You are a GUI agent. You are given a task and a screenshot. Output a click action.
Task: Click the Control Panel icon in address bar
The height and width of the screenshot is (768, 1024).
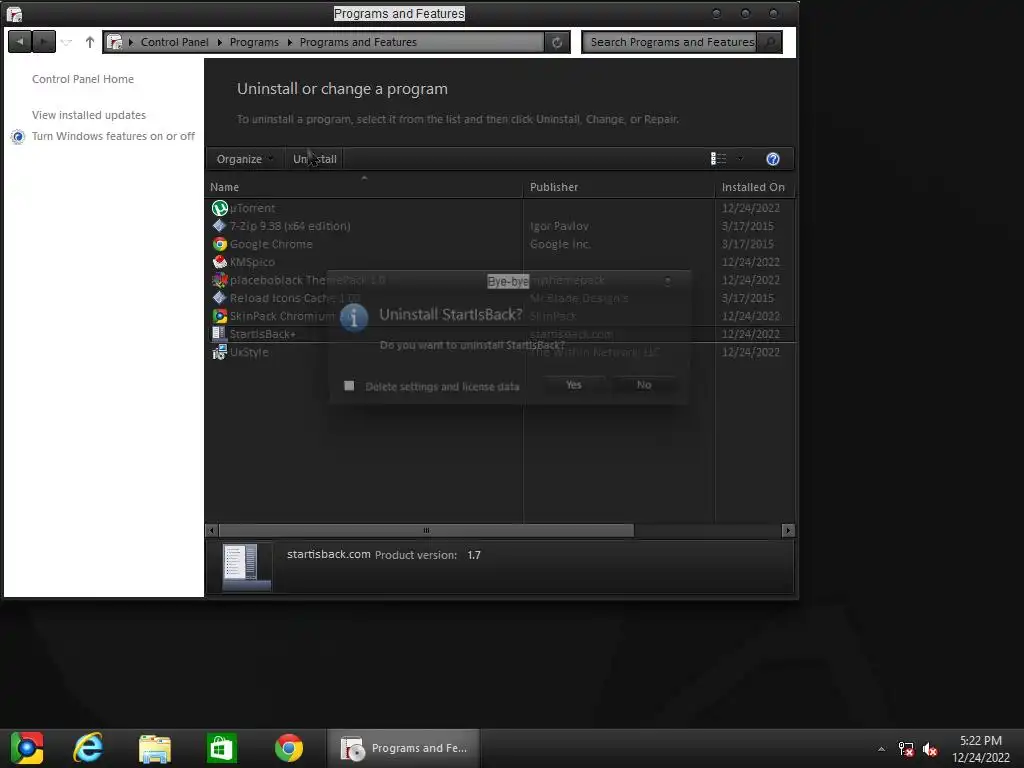[114, 42]
